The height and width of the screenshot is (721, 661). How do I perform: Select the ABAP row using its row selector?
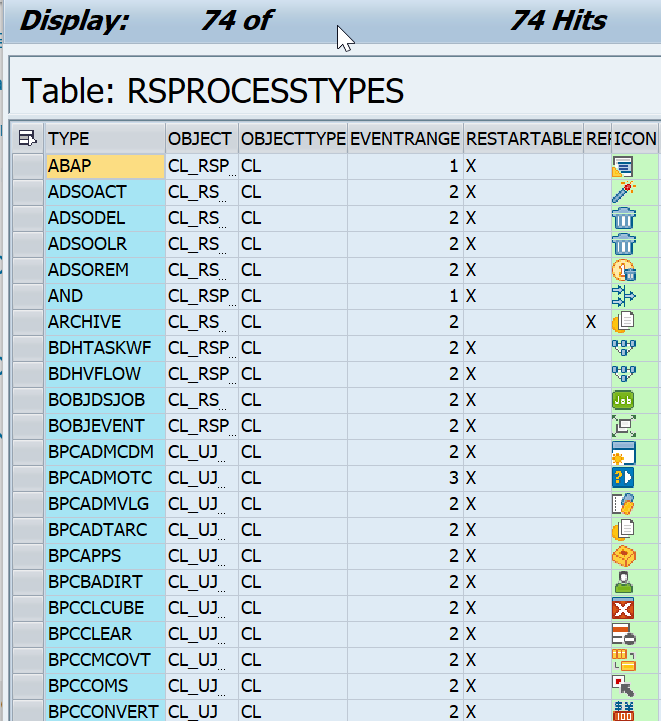28,166
